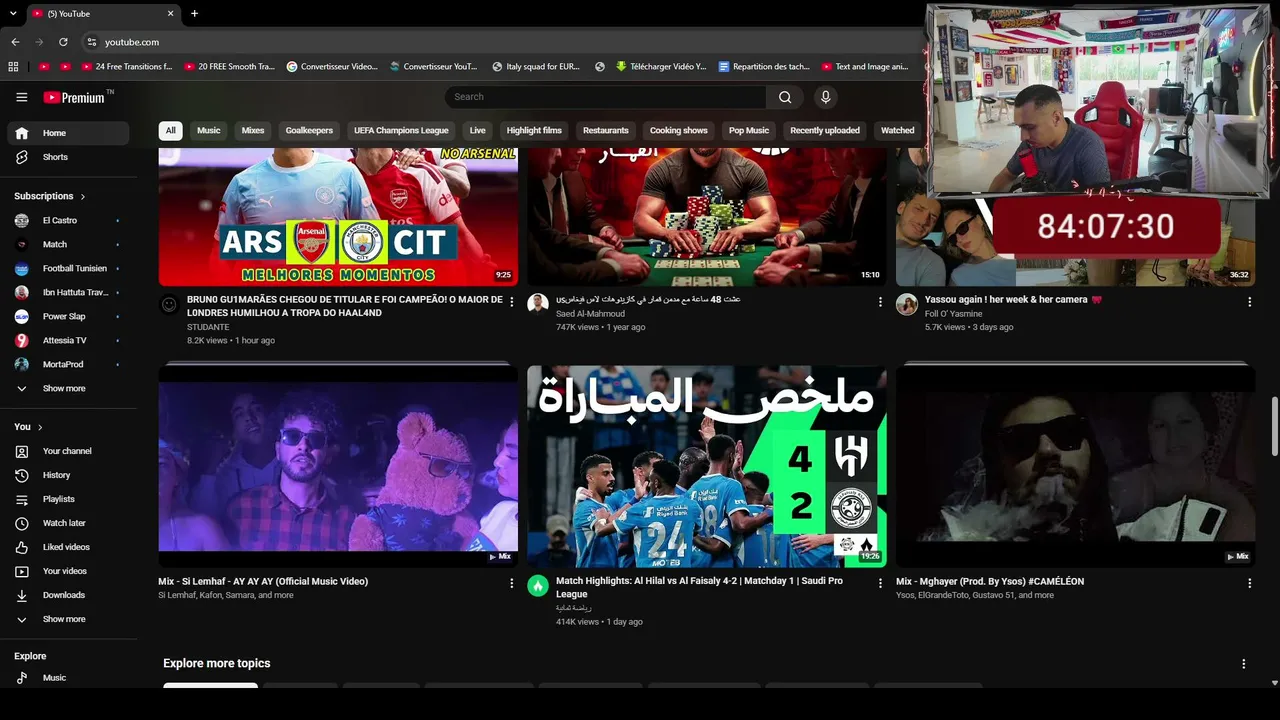Open options for Explore more topics
1280x720 pixels.
[1244, 664]
